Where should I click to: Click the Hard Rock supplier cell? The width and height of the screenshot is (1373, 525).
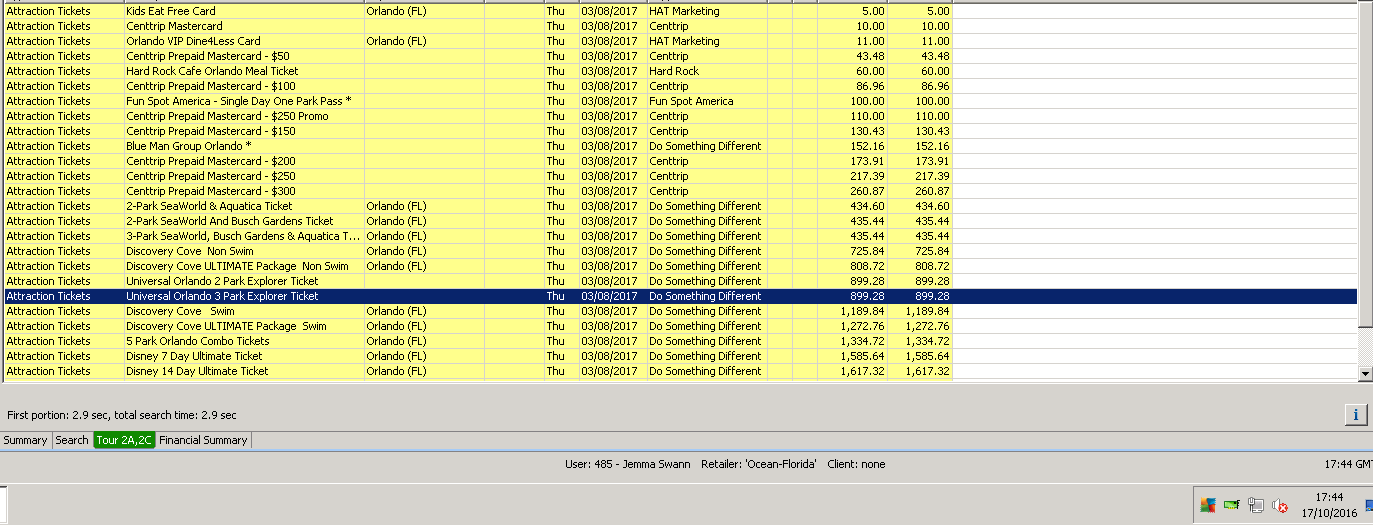tap(707, 71)
